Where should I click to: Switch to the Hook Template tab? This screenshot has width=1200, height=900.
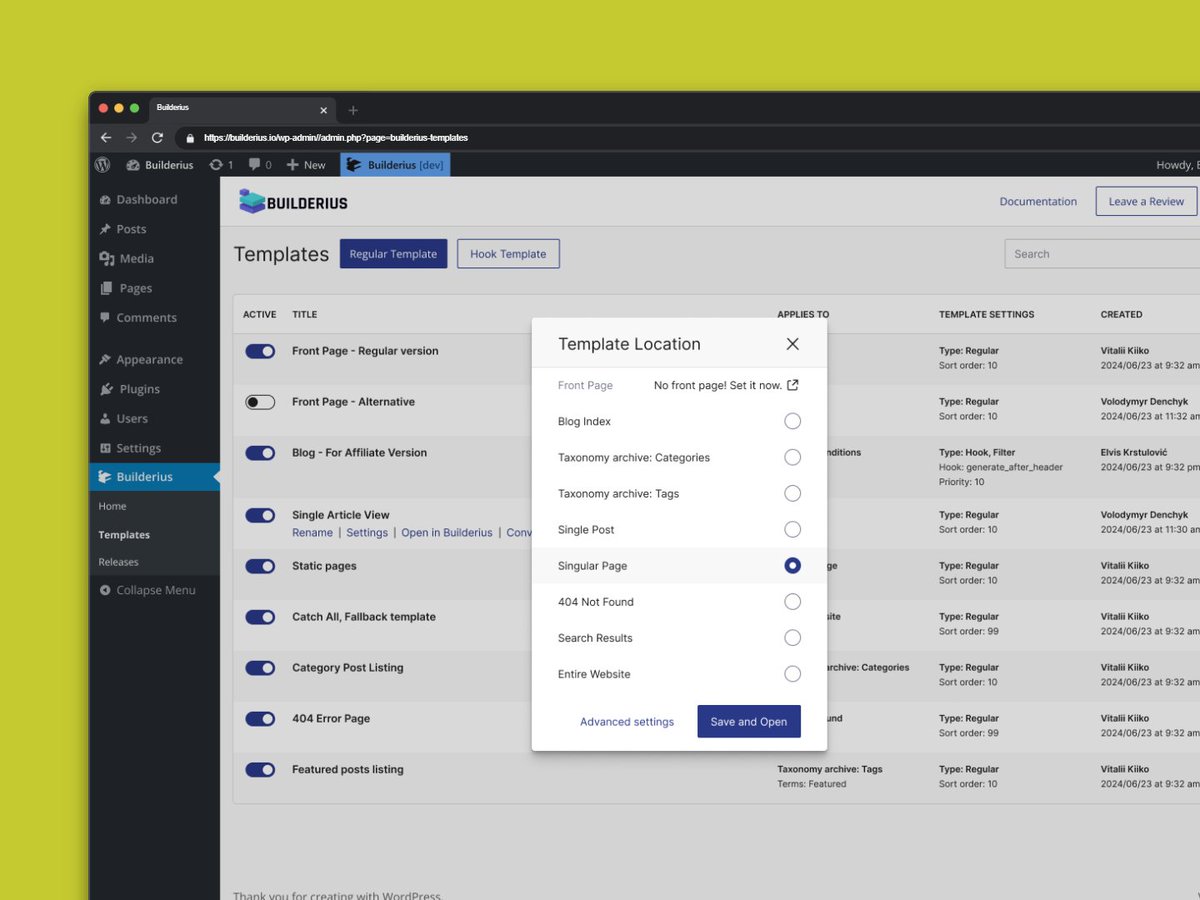[x=508, y=253]
